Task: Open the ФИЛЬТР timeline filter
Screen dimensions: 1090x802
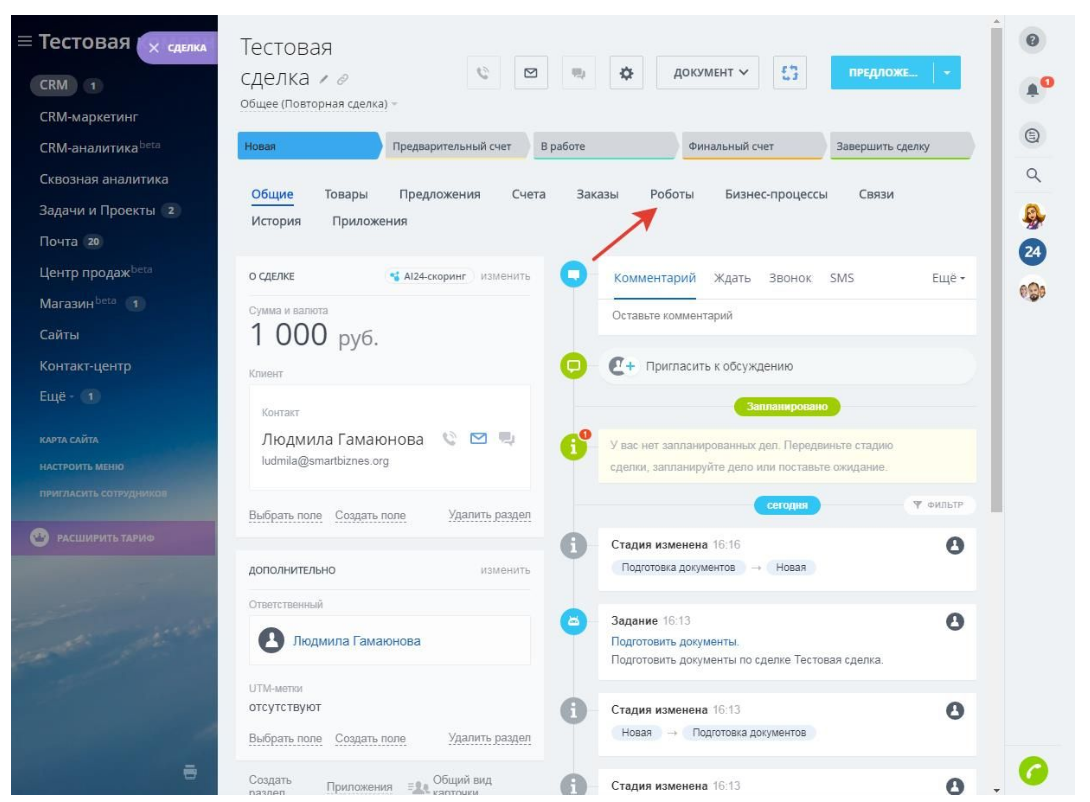Action: point(939,505)
